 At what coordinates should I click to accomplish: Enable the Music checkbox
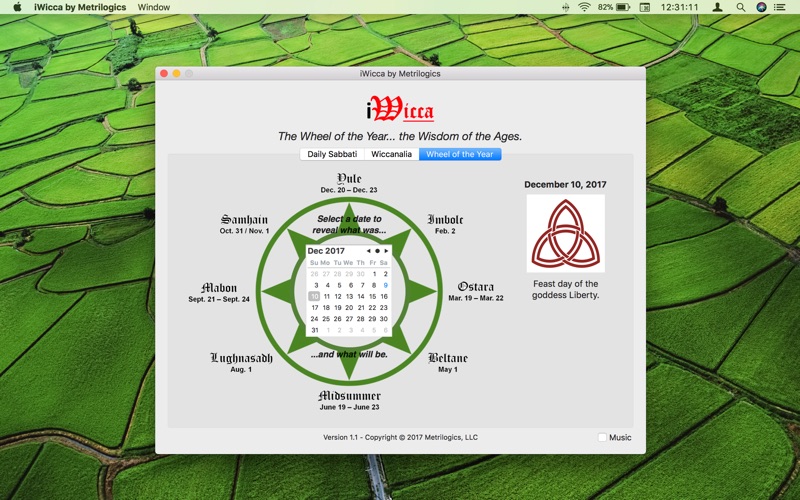(602, 437)
